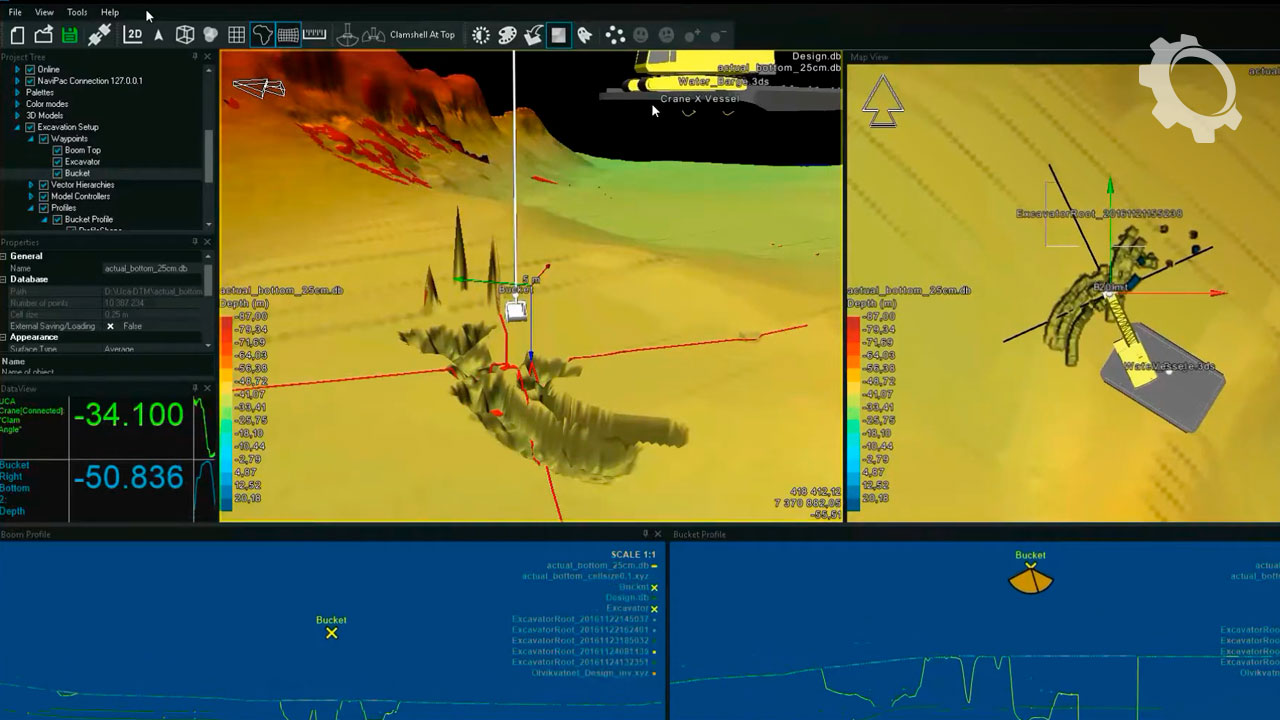Expand the Palettes tree node

[17, 93]
